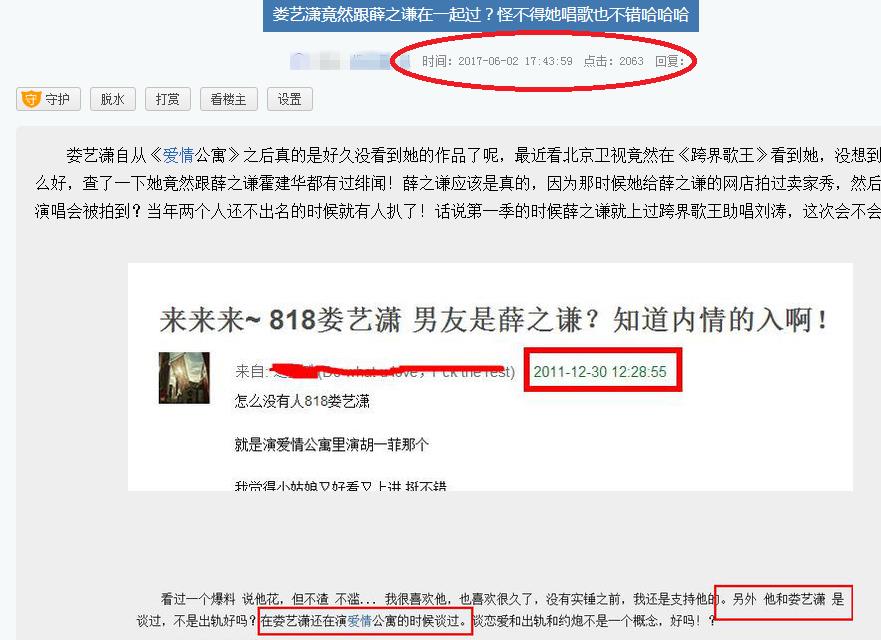Click the 点击: 2063 view count
Image resolution: width=881 pixels, height=640 pixels.
tap(614, 61)
